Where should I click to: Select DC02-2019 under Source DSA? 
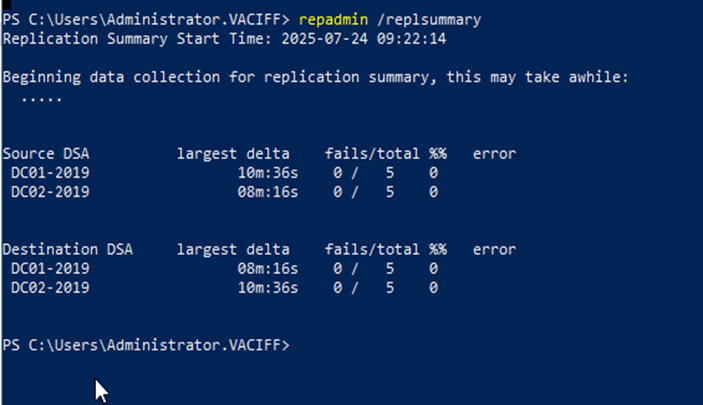pos(50,192)
